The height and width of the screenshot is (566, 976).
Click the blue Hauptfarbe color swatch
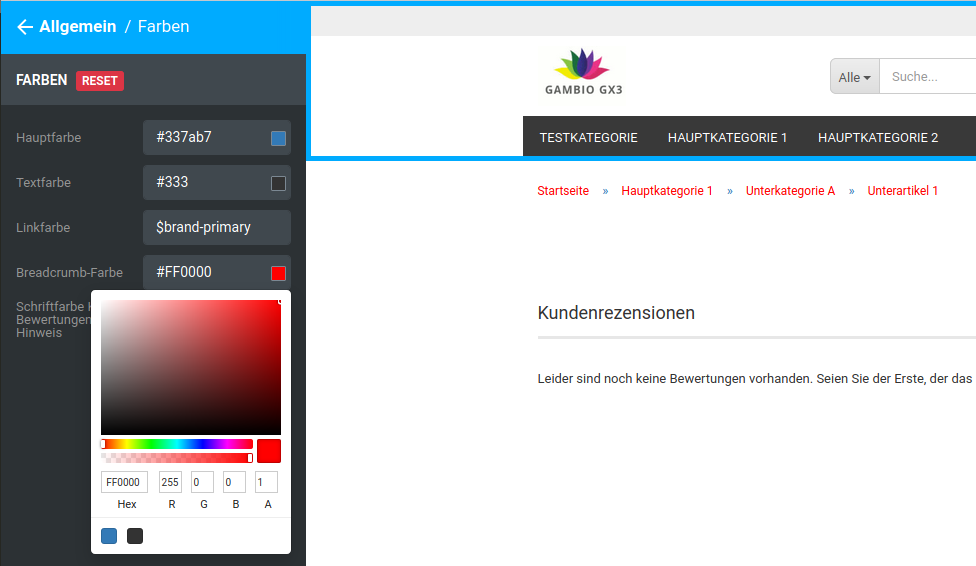[278, 138]
